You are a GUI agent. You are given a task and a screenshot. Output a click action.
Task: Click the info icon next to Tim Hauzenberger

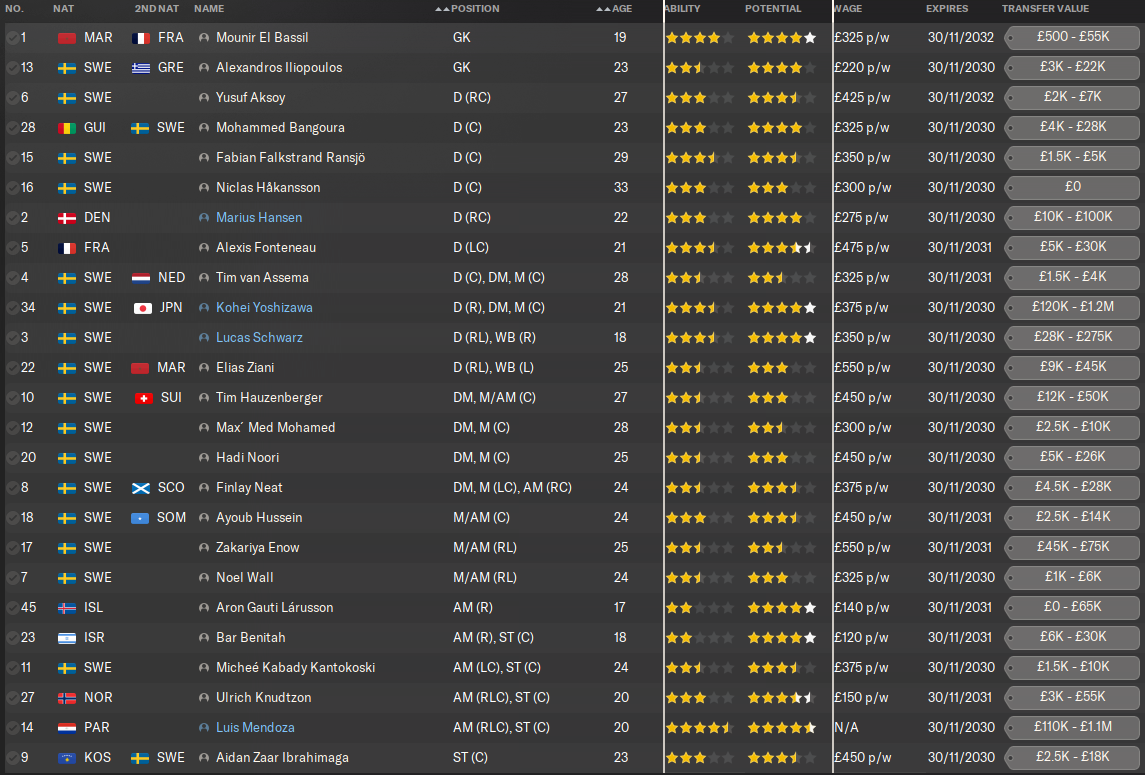(205, 398)
